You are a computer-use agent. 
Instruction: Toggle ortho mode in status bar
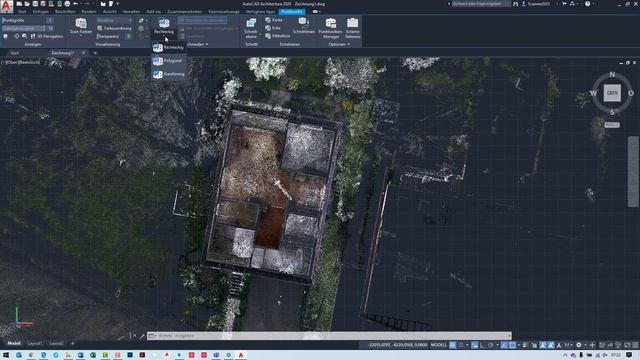pos(483,345)
